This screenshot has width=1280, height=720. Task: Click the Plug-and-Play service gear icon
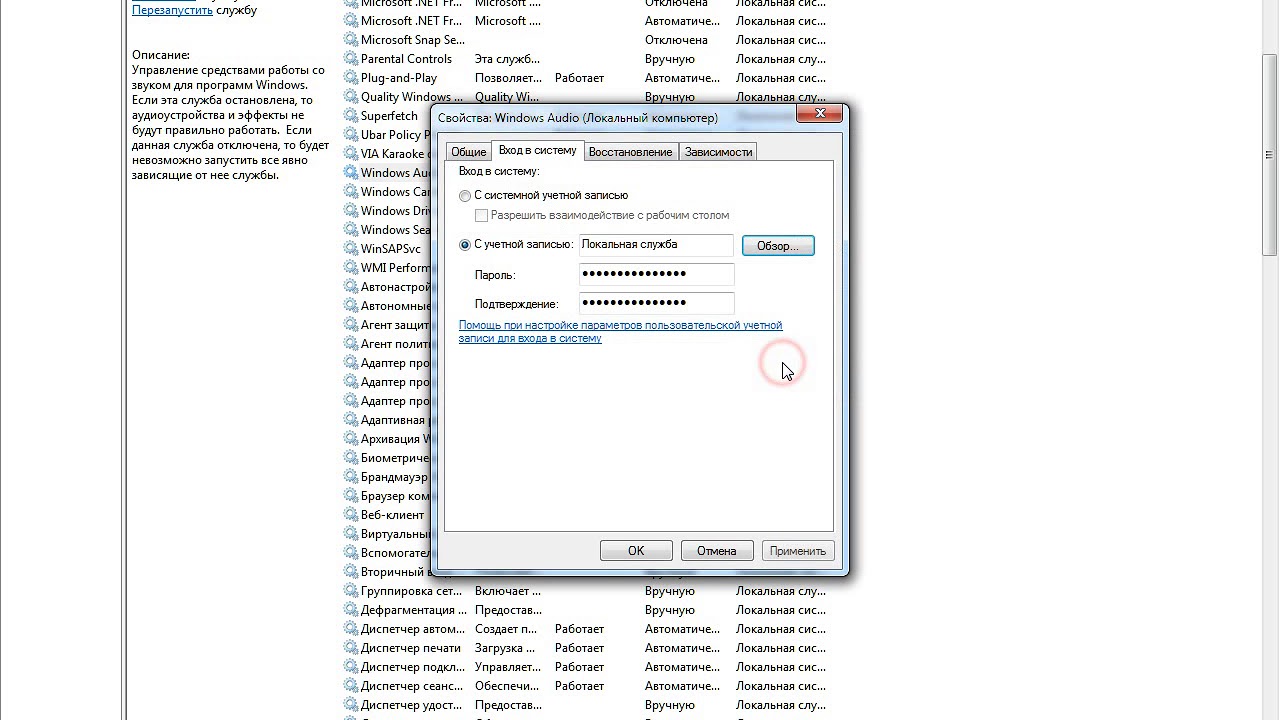pos(351,78)
